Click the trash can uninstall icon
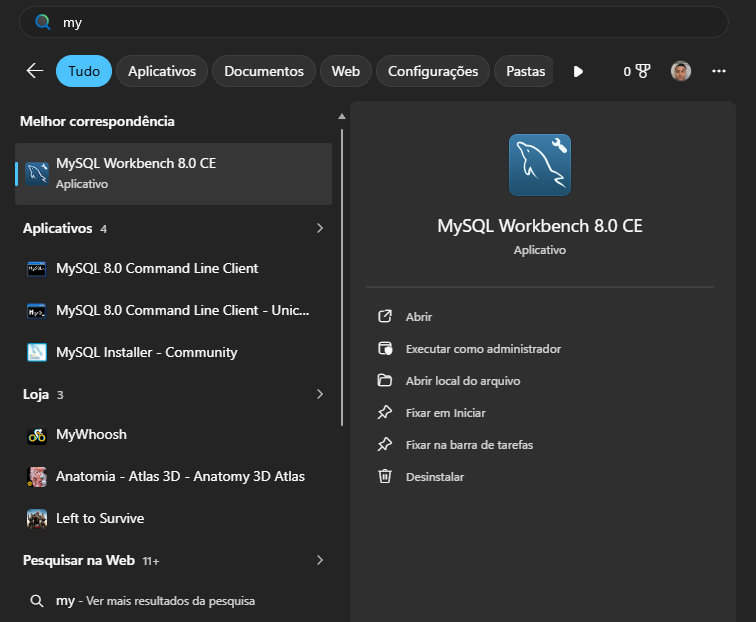The height and width of the screenshot is (622, 756). (385, 476)
